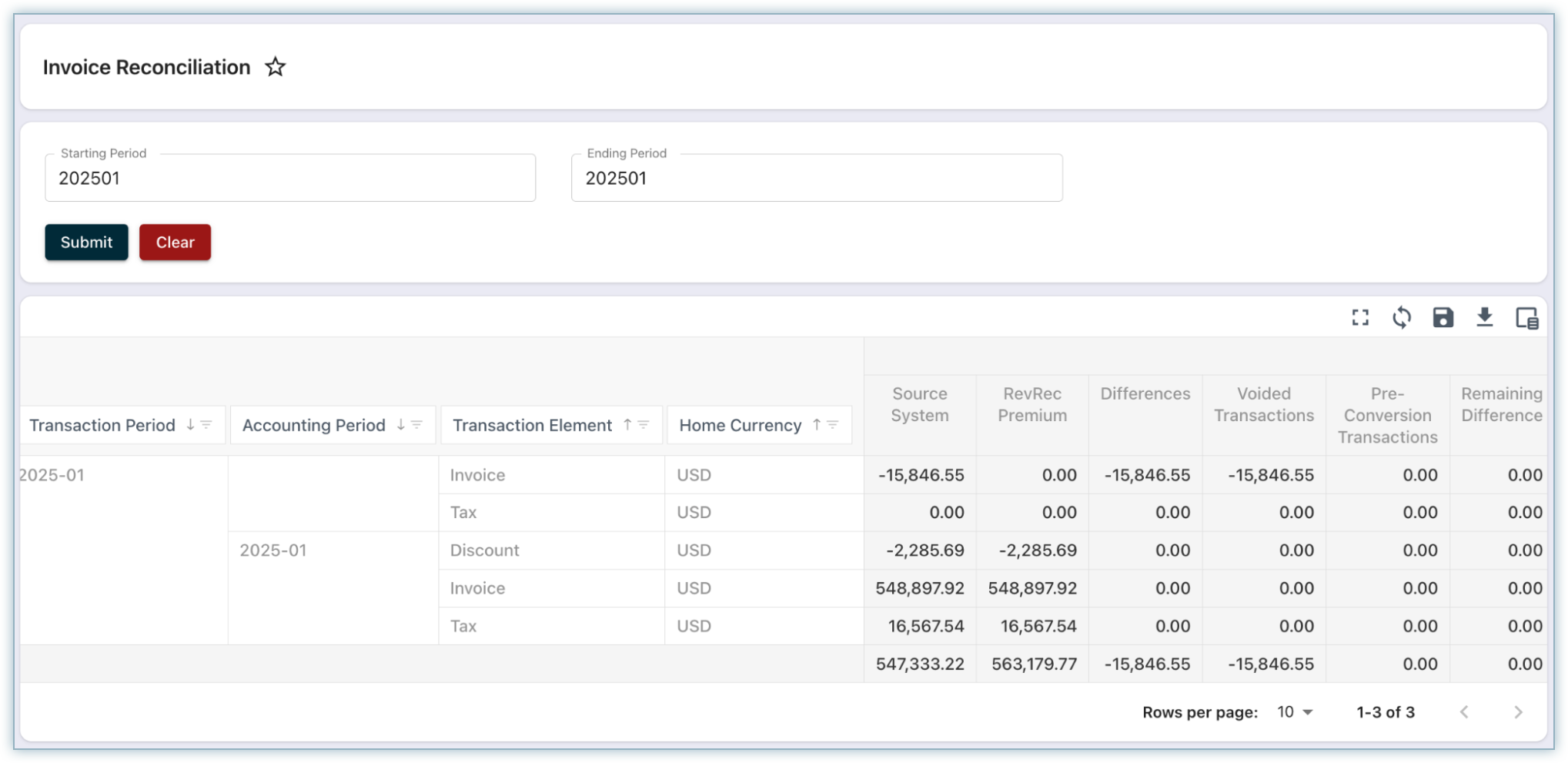Favorite the Invoice Reconciliation page with star
This screenshot has width=1568, height=763.
point(275,68)
